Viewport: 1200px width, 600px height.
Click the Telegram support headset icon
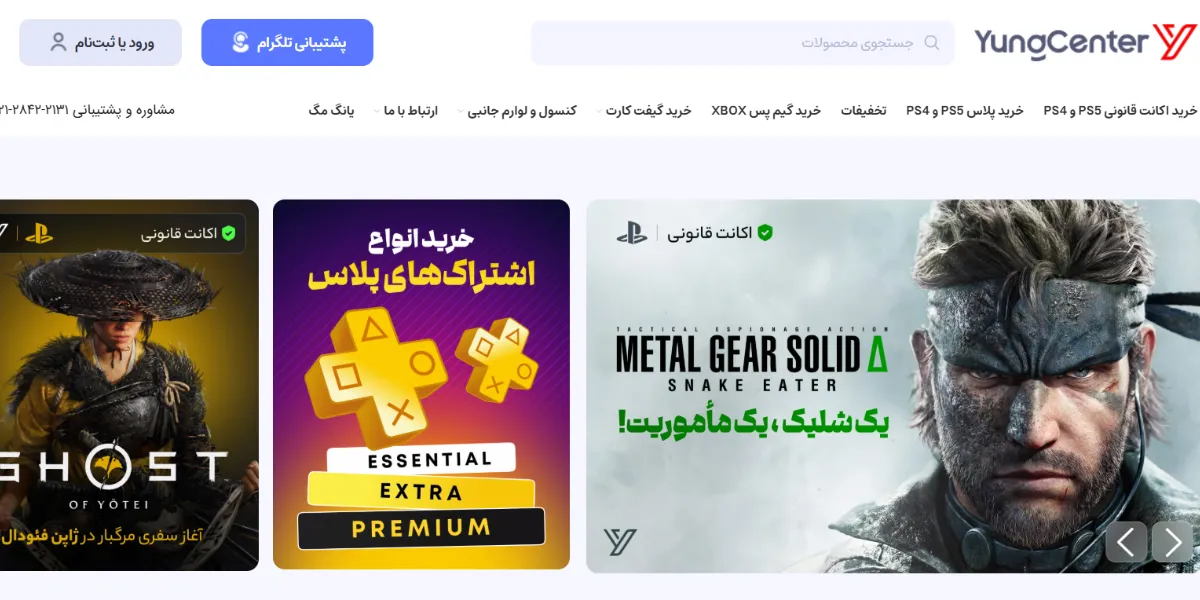coord(240,43)
